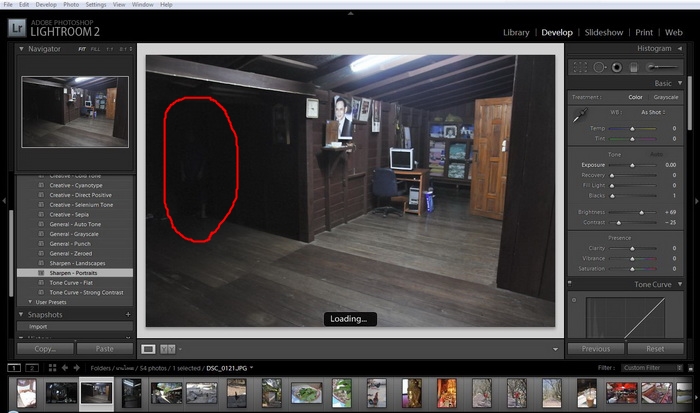Image resolution: width=700 pixels, height=413 pixels.
Task: Apply the Sharpen - Portraits preset
Action: coord(75,273)
